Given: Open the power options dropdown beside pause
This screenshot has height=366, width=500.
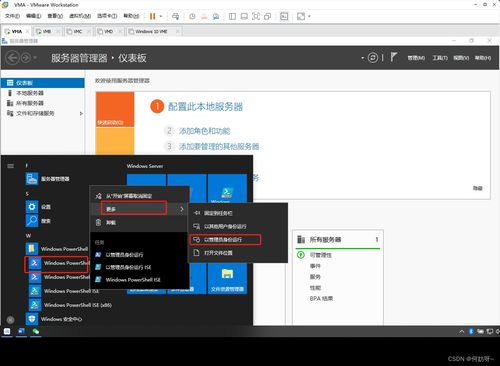Looking at the screenshot, I should [x=161, y=16].
